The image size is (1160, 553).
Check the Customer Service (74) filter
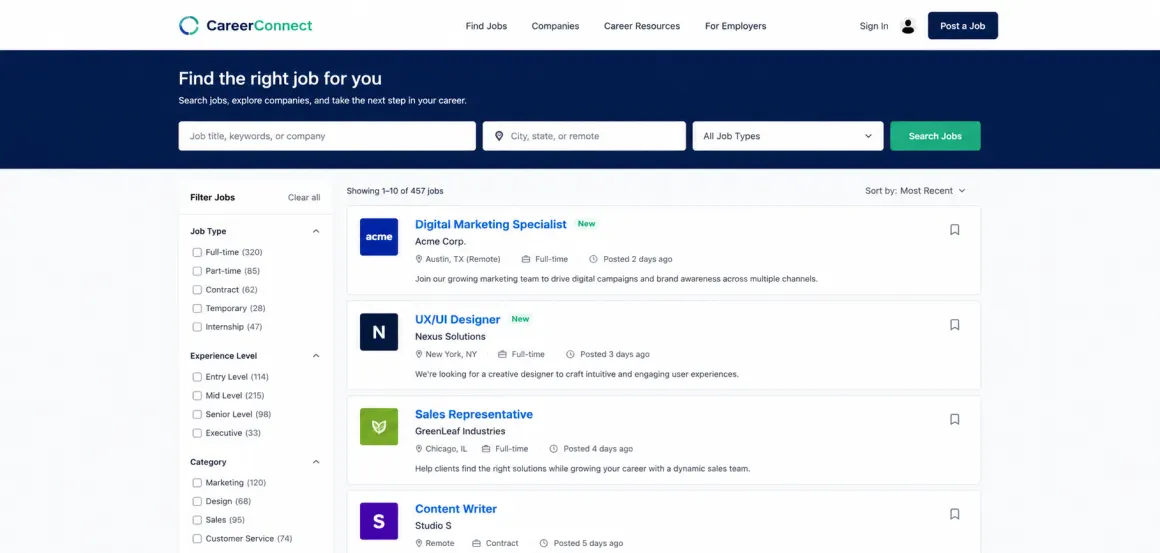[x=197, y=539]
